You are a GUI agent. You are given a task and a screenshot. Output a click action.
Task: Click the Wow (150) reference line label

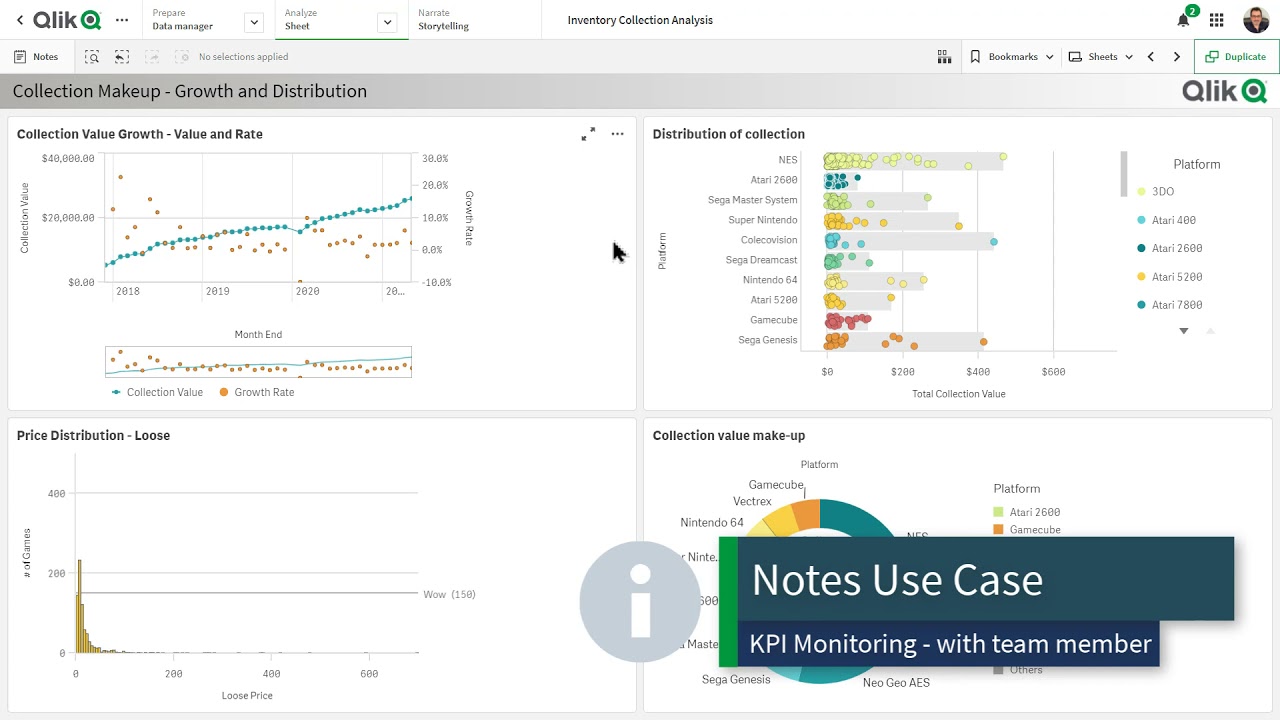(449, 594)
